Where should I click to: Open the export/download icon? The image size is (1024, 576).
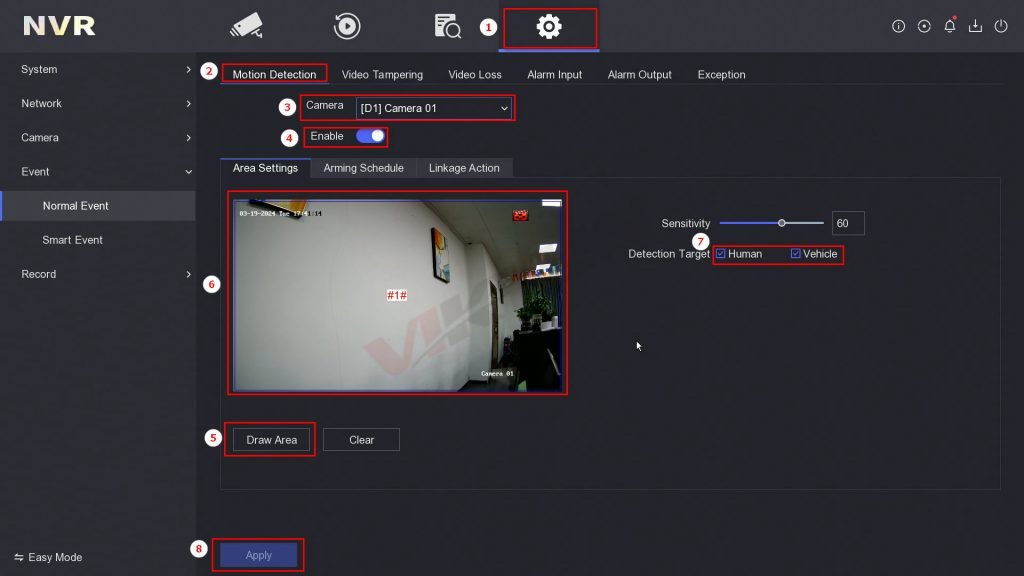(x=975, y=26)
